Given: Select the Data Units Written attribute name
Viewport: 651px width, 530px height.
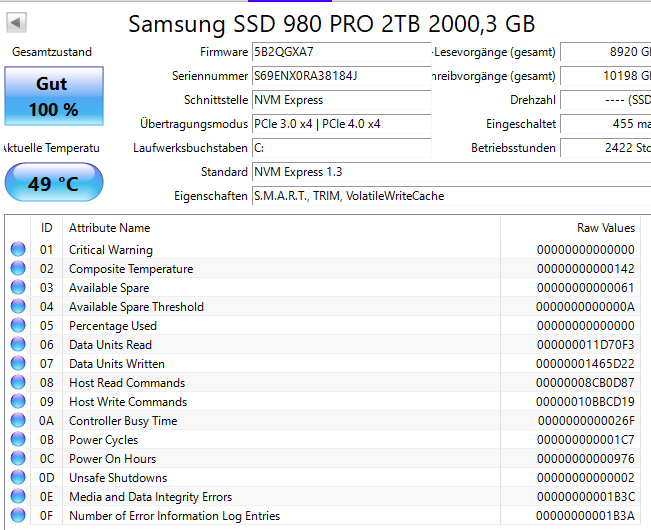Looking at the screenshot, I should tap(117, 364).
